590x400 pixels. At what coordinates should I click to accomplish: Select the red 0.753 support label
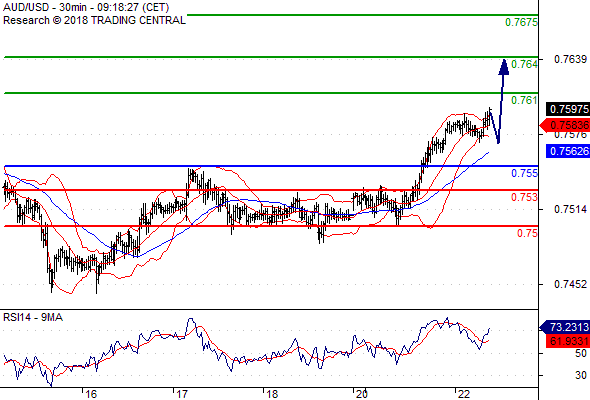click(524, 197)
